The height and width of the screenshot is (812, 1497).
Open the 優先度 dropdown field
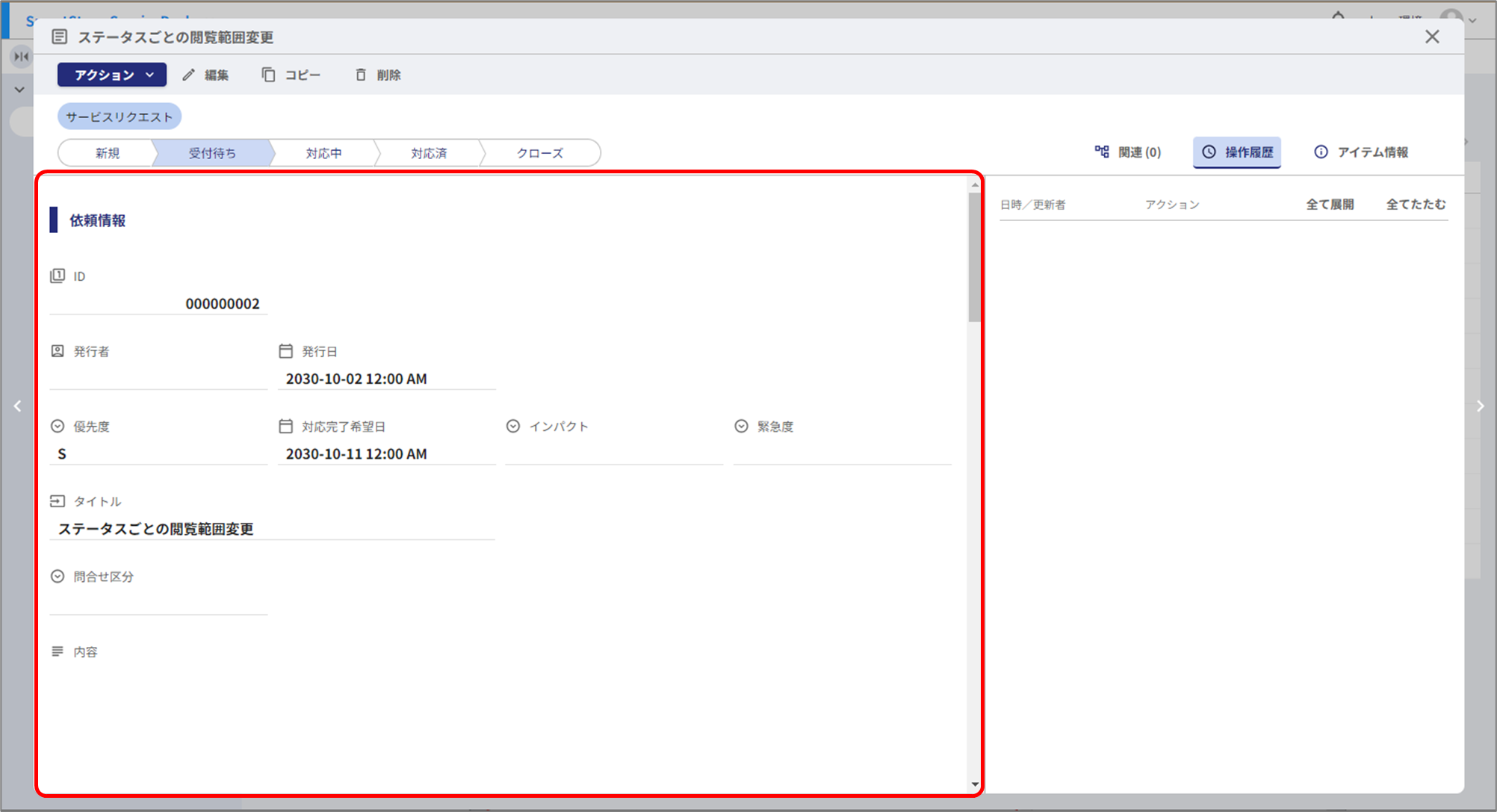(x=158, y=453)
